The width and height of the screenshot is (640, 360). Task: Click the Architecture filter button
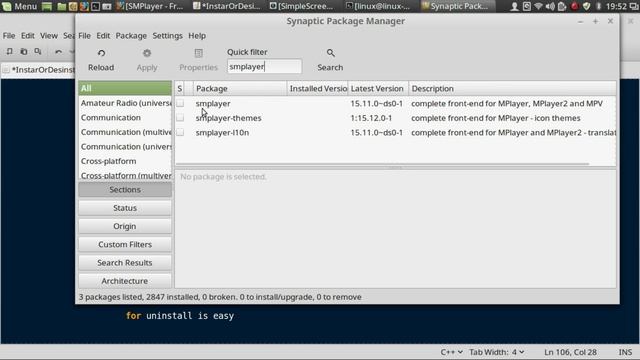click(125, 281)
